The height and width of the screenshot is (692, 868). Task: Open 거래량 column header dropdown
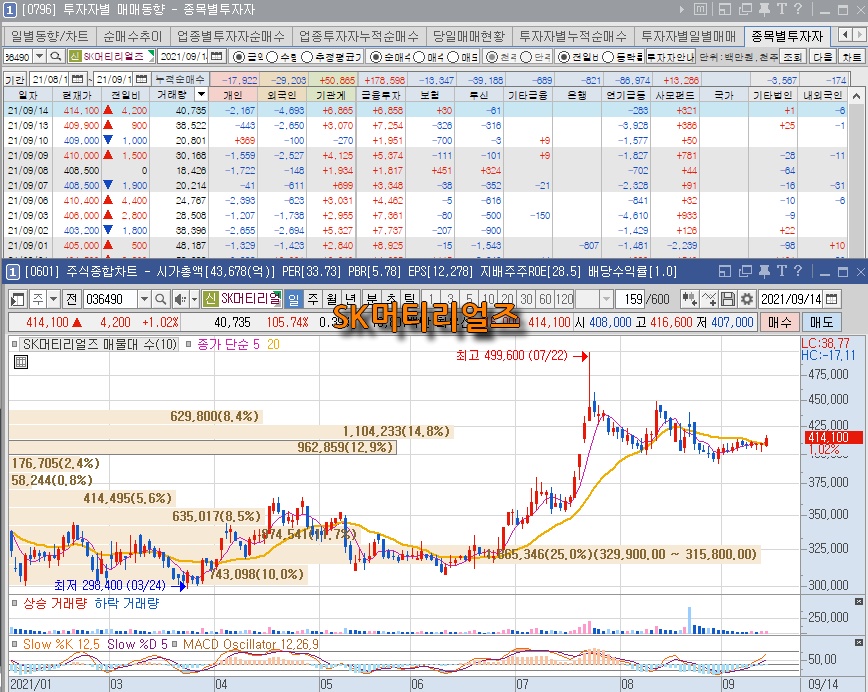click(201, 95)
